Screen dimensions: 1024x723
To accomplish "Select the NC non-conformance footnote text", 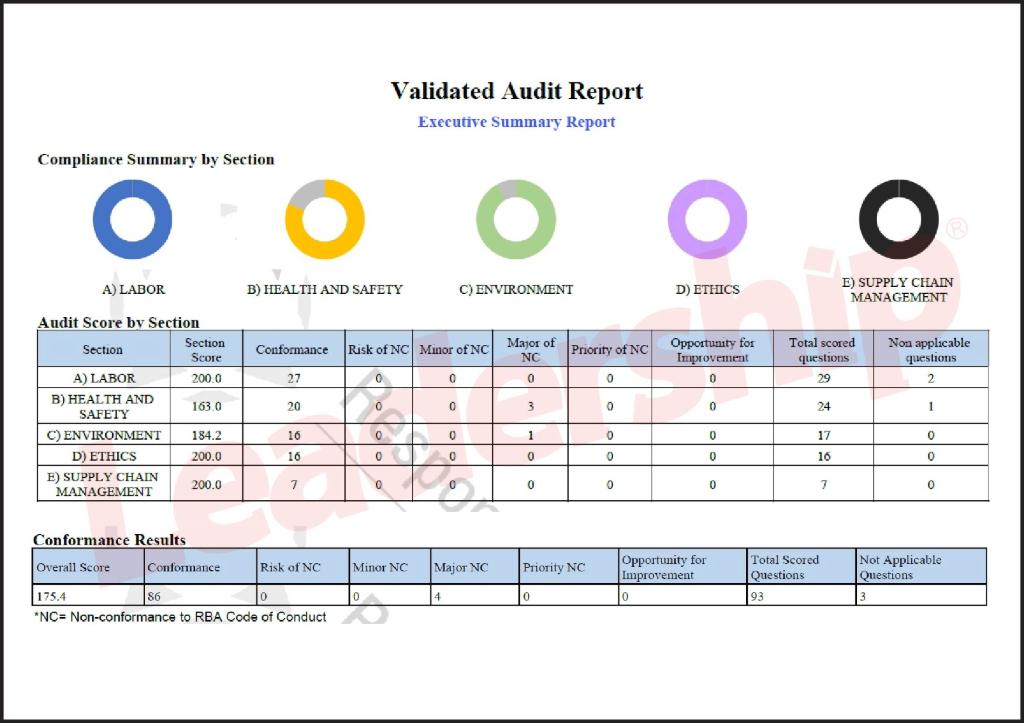I will [180, 617].
